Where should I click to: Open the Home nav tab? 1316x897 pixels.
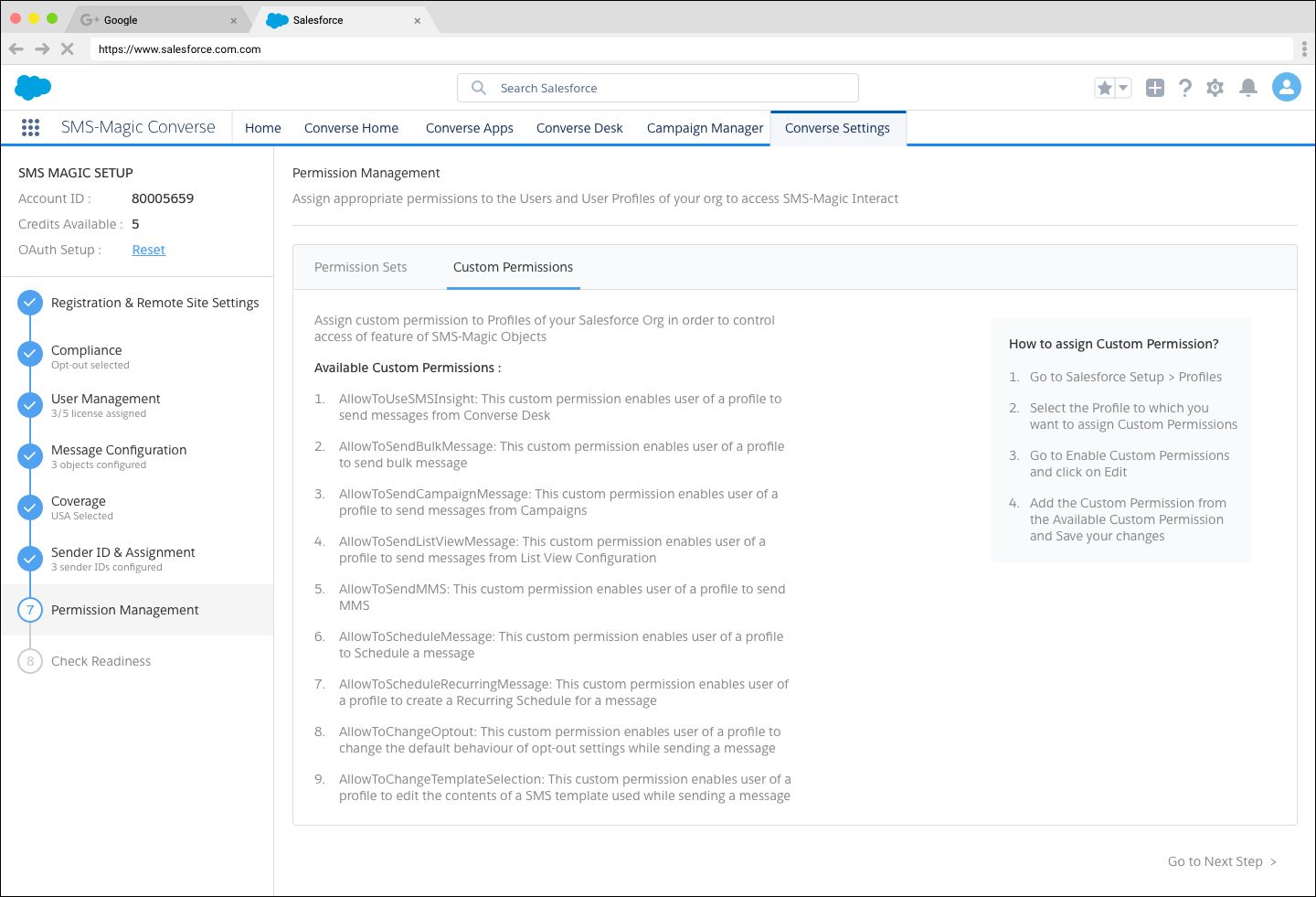263,128
